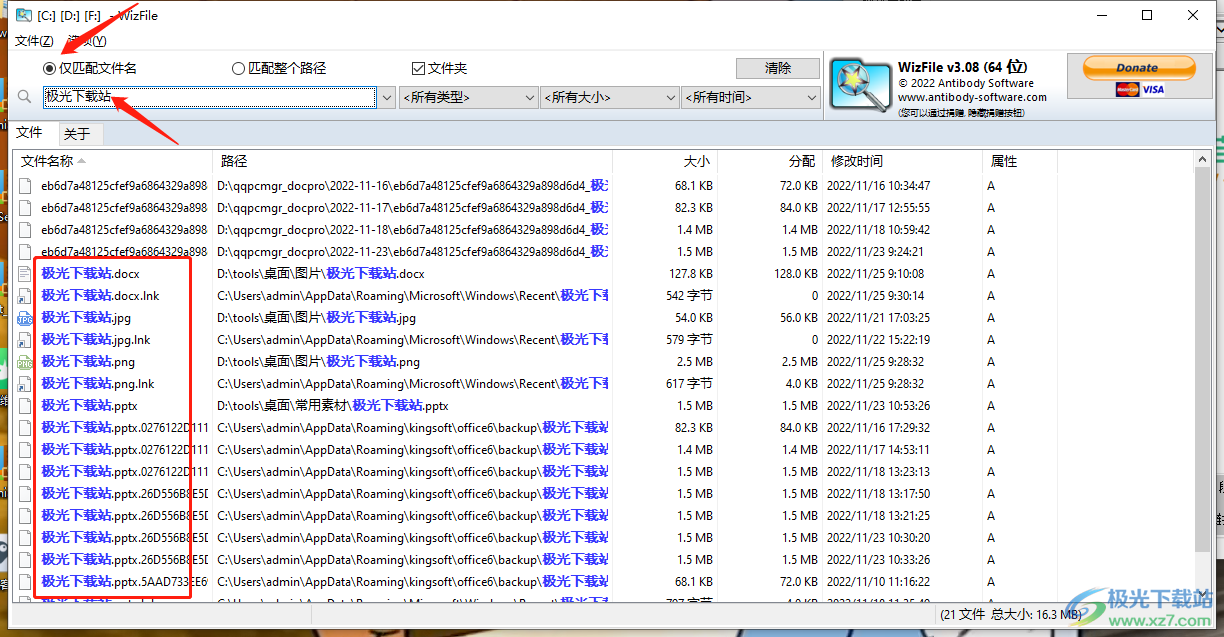Screen dimensions: 1224x637
Task: Select the icon of 极光下载站.pptx in 常用素材
Action: pos(26,406)
